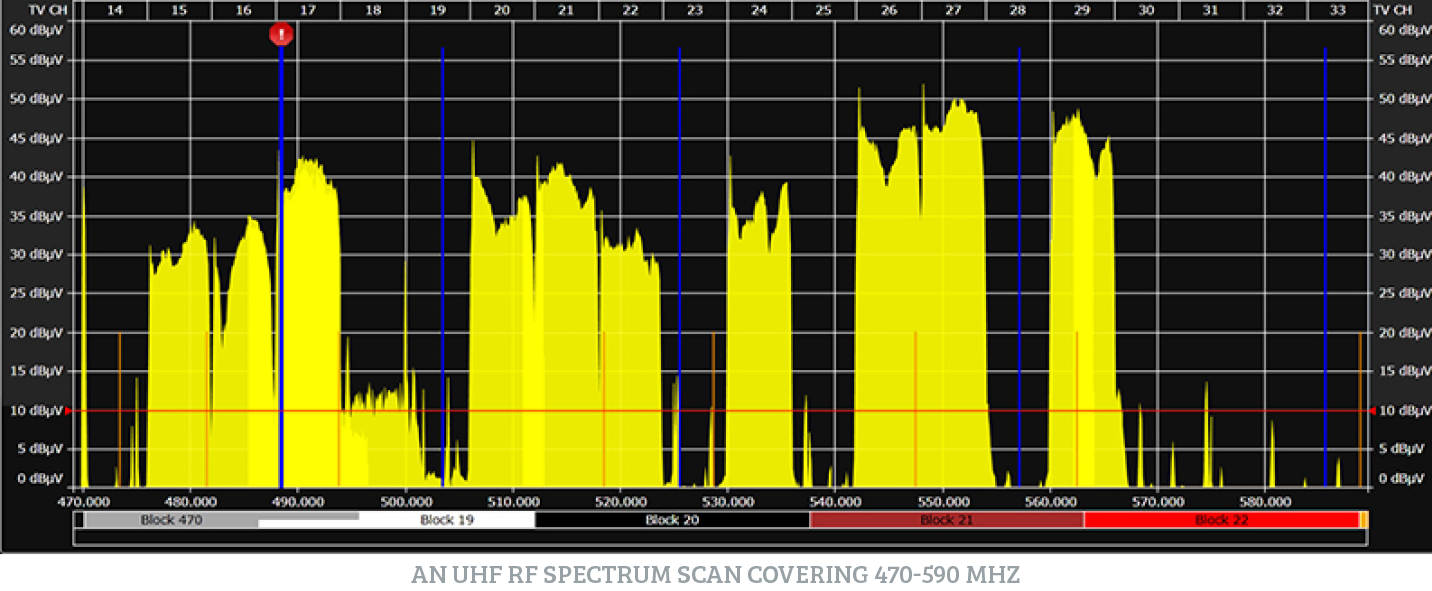Viewport: 1432px width, 591px height.
Task: Select TV channel 21 header cell
Action: click(x=566, y=10)
